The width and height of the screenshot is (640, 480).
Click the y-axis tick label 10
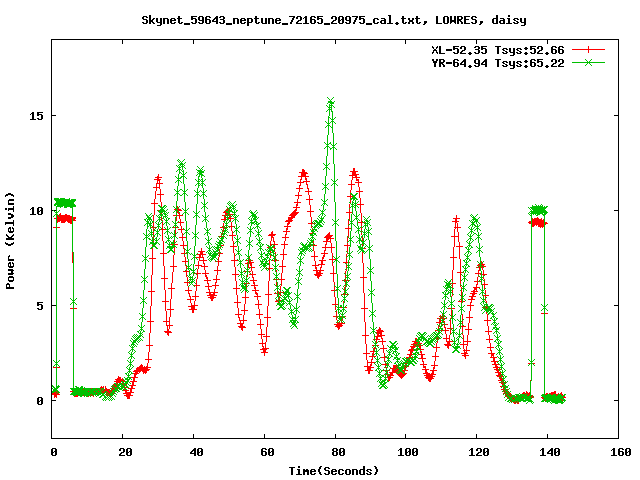click(36, 211)
